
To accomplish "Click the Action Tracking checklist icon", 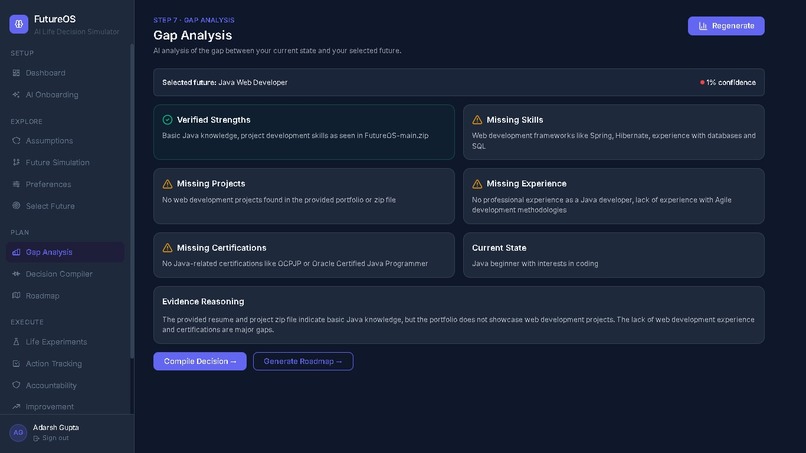I will [x=16, y=363].
